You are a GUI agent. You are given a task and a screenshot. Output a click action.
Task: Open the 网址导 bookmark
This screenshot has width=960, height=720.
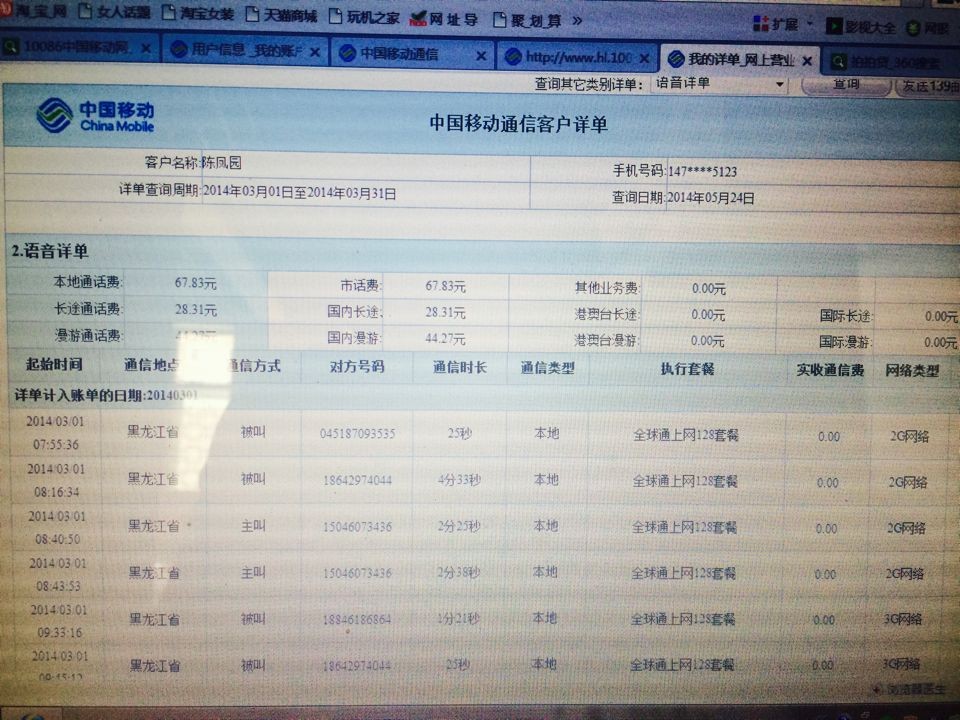pyautogui.click(x=444, y=19)
